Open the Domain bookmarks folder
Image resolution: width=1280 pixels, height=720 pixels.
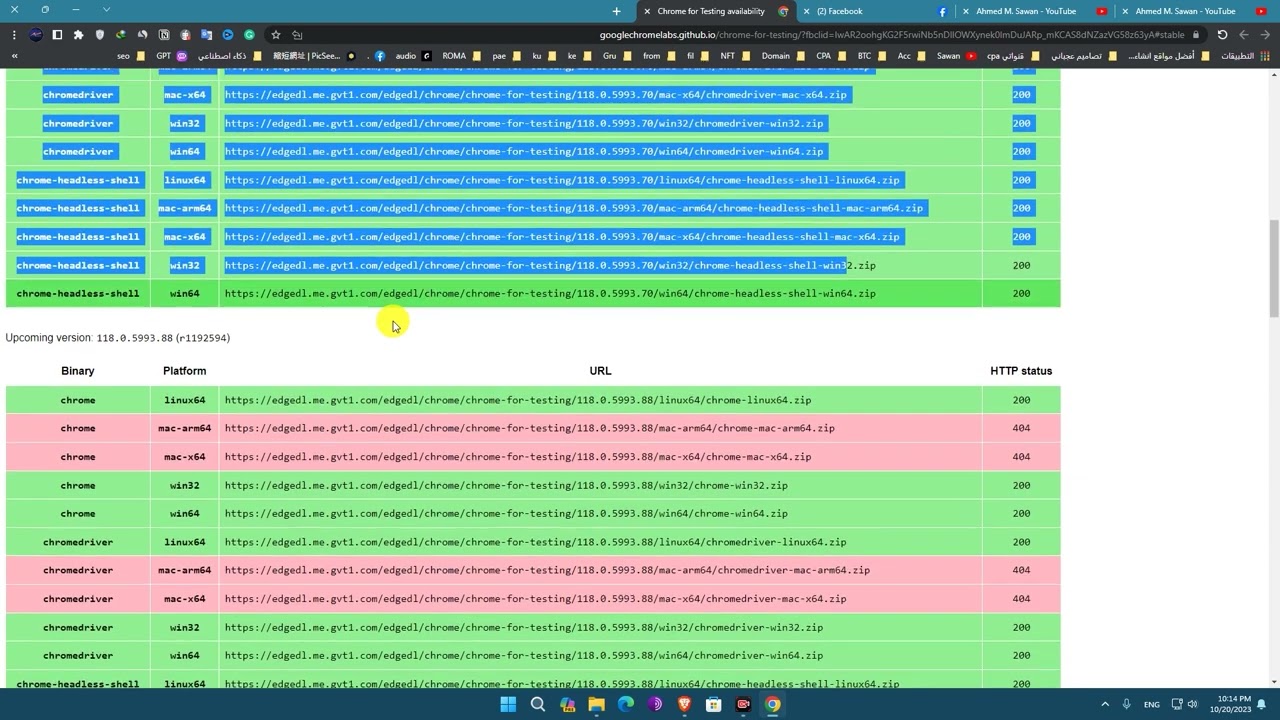[783, 56]
